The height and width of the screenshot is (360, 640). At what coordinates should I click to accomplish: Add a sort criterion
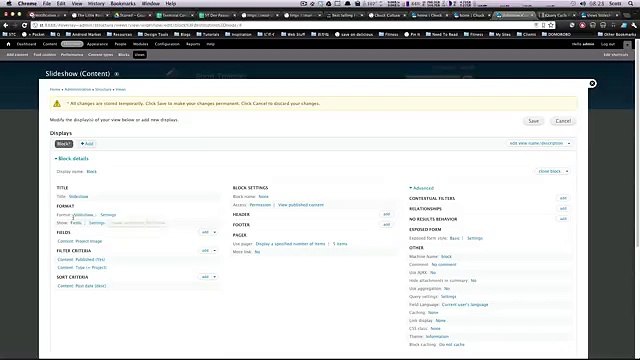[205, 277]
